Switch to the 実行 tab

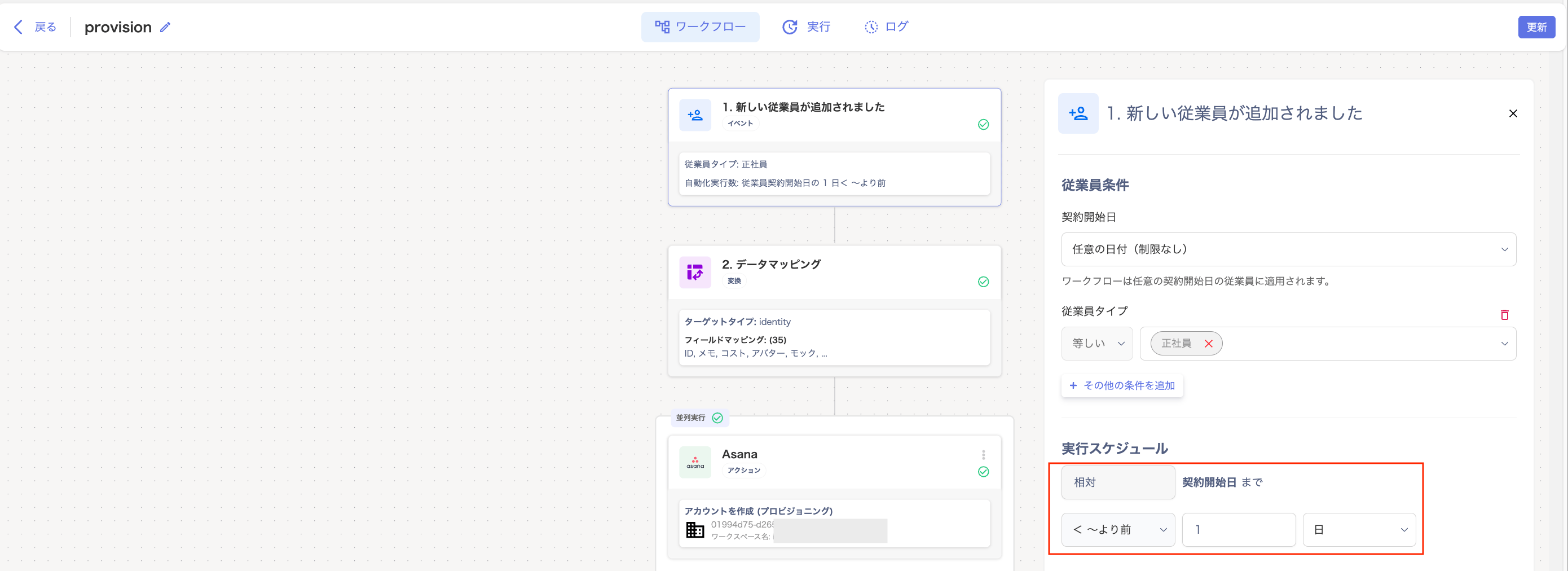click(806, 27)
